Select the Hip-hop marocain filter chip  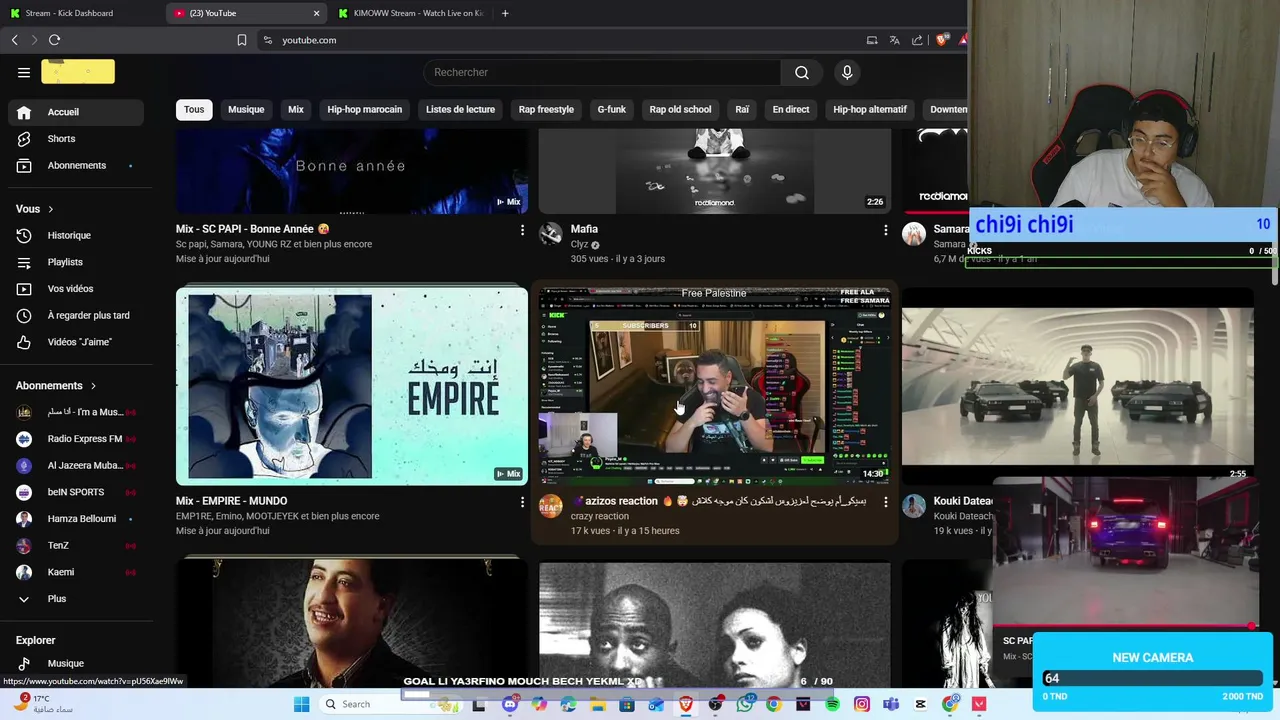365,109
